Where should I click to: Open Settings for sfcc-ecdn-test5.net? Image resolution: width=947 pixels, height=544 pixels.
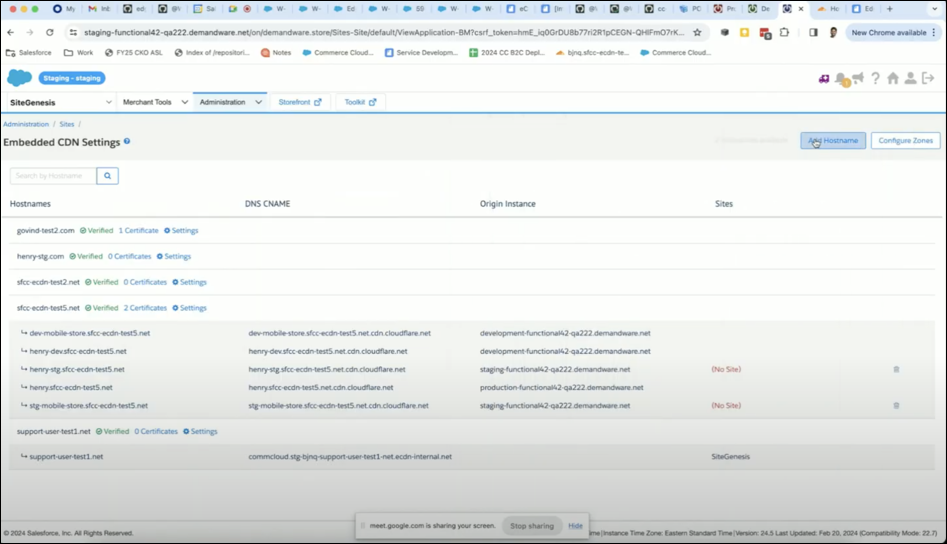tap(190, 308)
